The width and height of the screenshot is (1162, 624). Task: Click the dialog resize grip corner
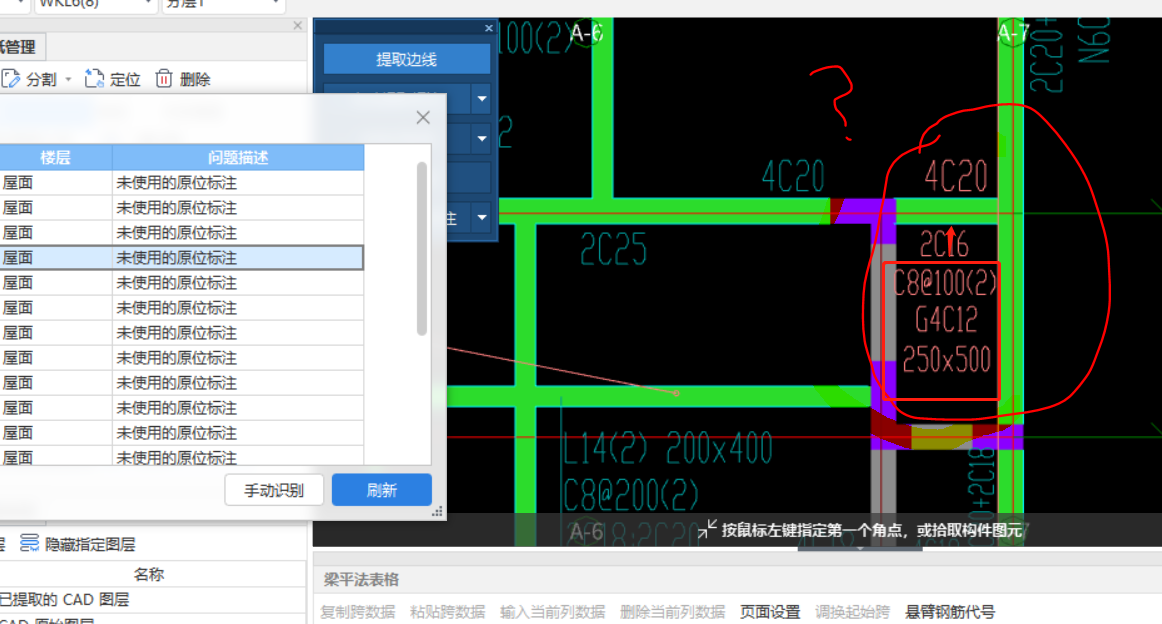[437, 511]
